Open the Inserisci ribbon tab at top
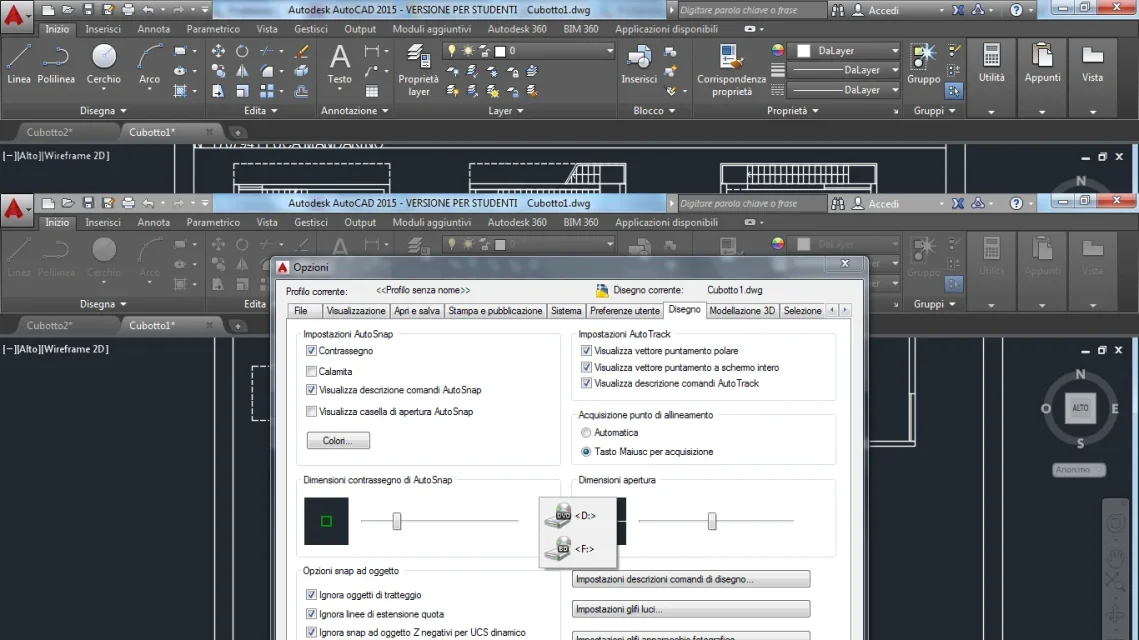 [x=102, y=29]
